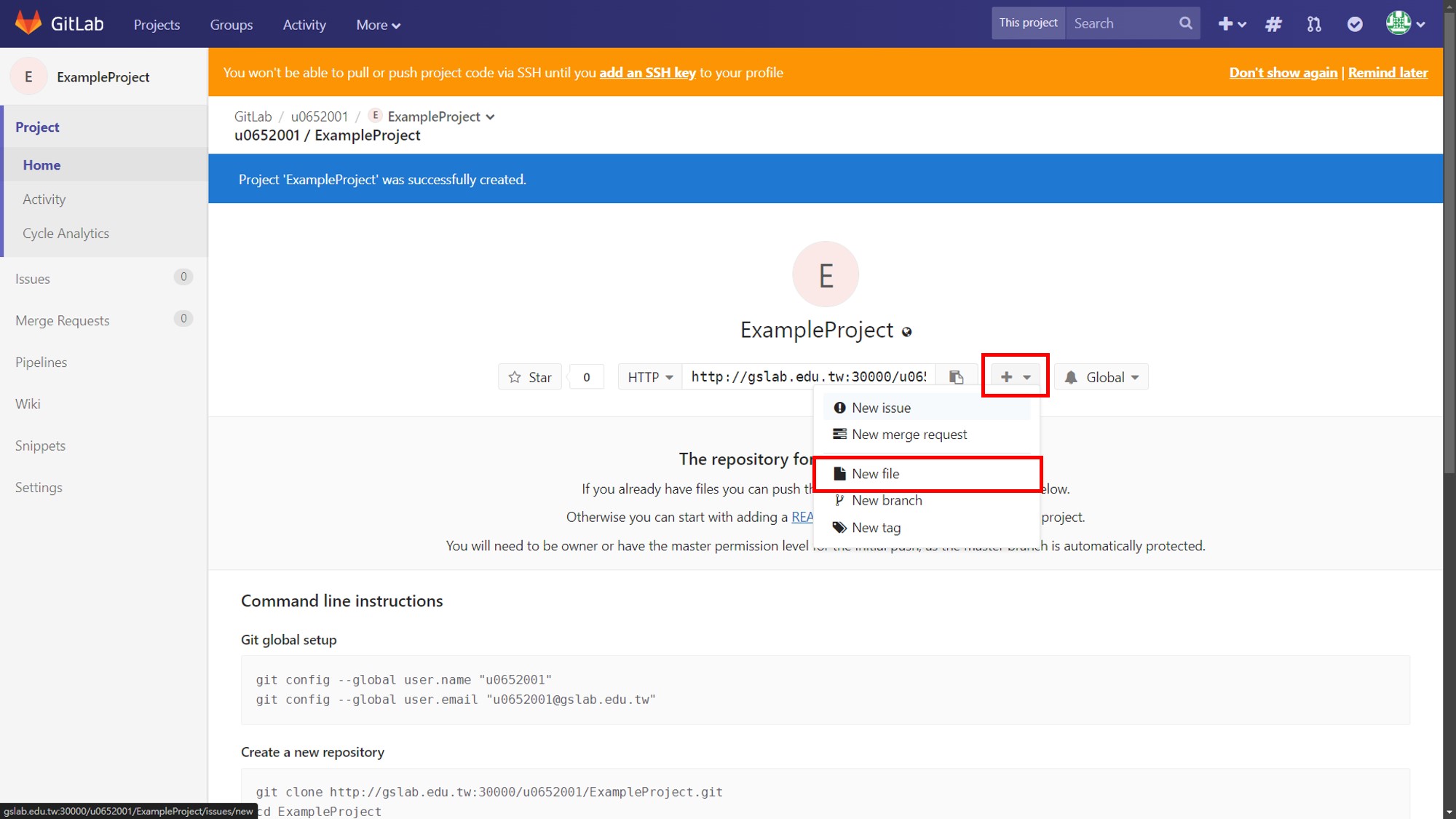Image resolution: width=1456 pixels, height=819 pixels.
Task: Click the u0652001 breadcrumb link
Action: tap(320, 116)
